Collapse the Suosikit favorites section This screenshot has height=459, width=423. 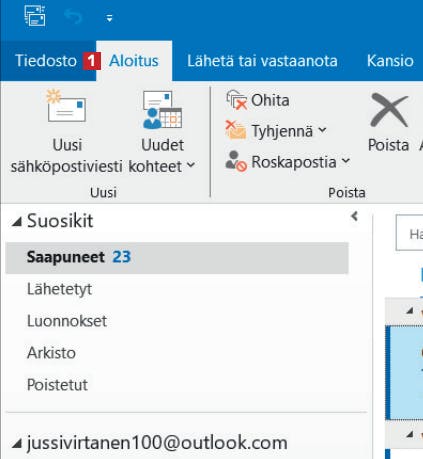pyautogui.click(x=17, y=222)
